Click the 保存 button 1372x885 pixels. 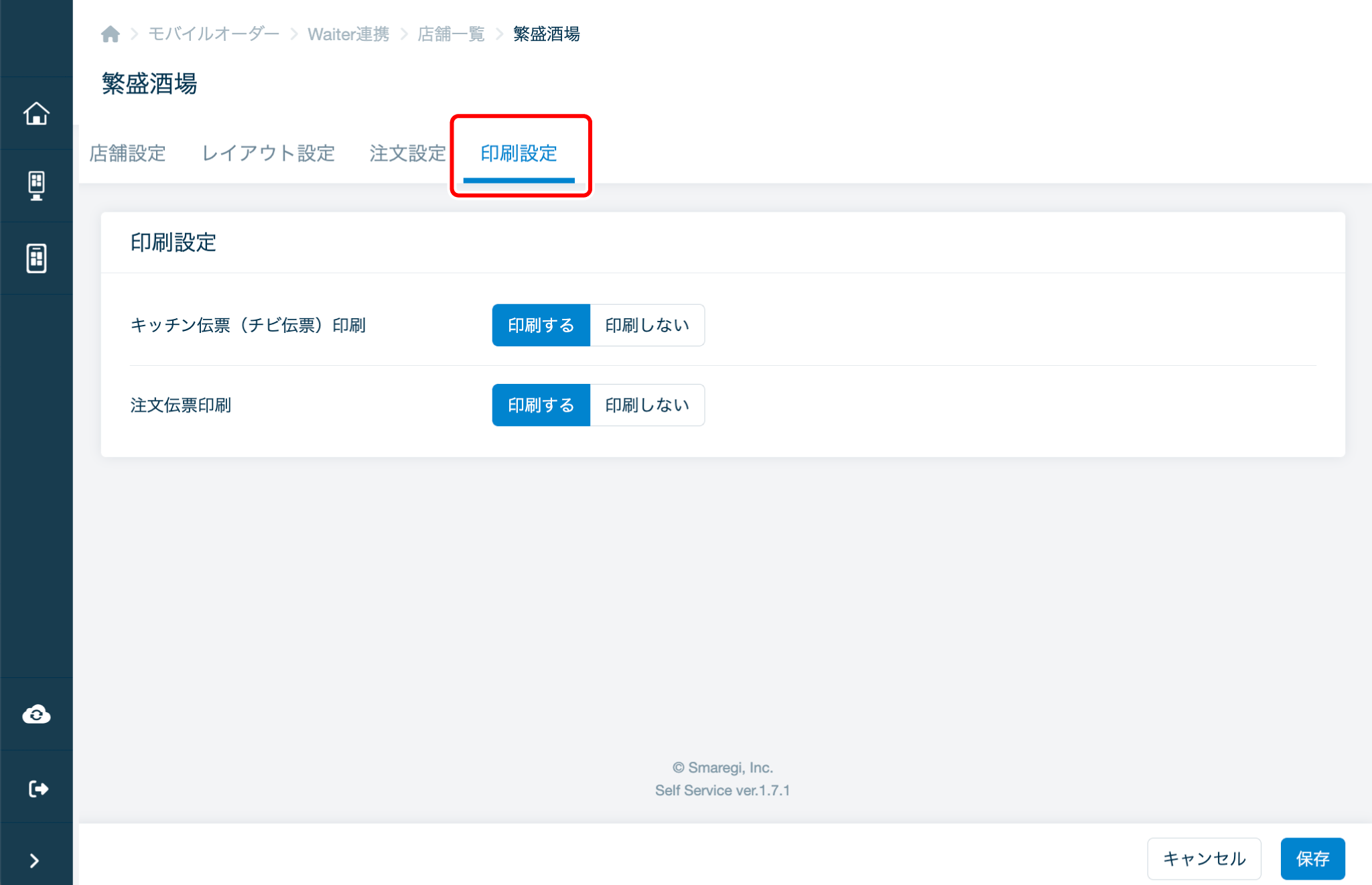tap(1312, 858)
